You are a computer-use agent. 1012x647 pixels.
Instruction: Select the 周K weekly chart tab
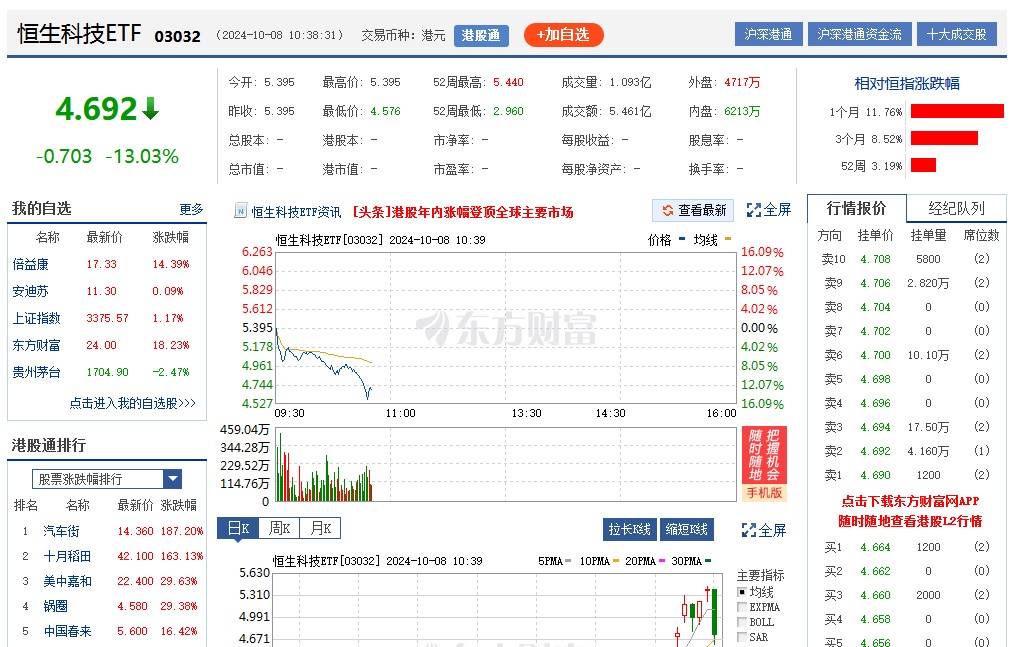point(280,528)
